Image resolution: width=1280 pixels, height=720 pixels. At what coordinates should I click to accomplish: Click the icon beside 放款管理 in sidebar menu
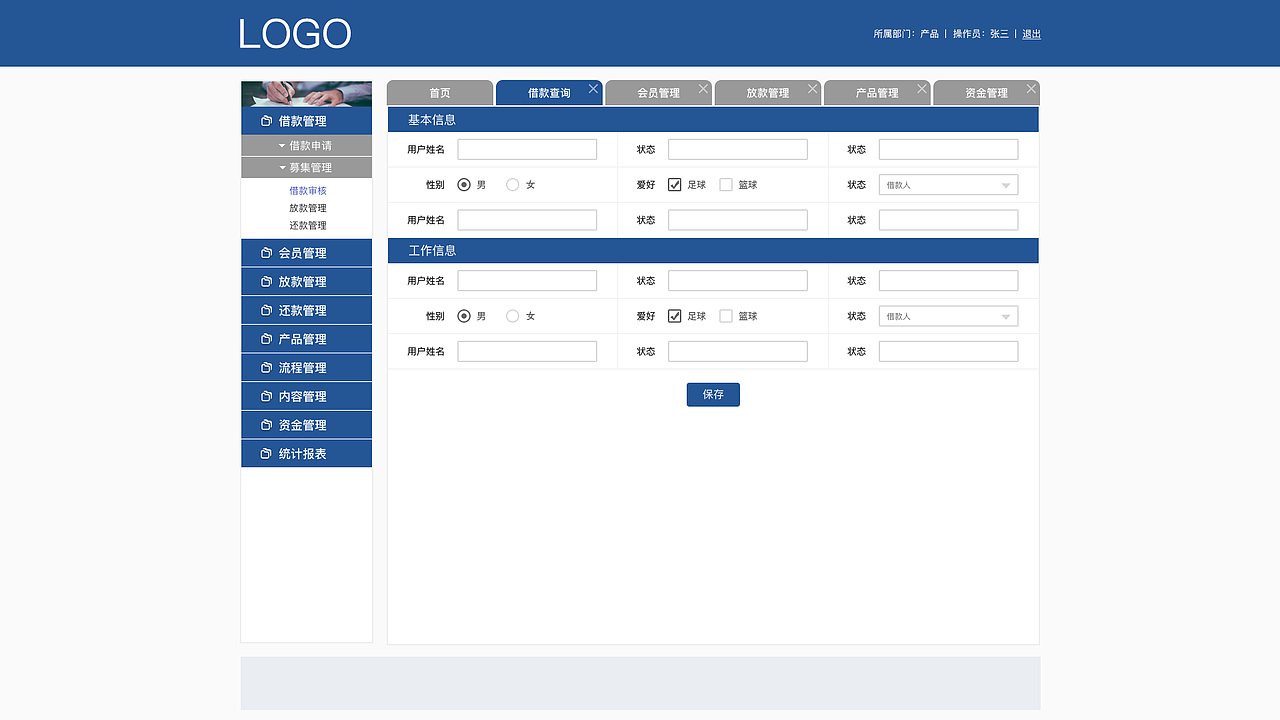(266, 282)
